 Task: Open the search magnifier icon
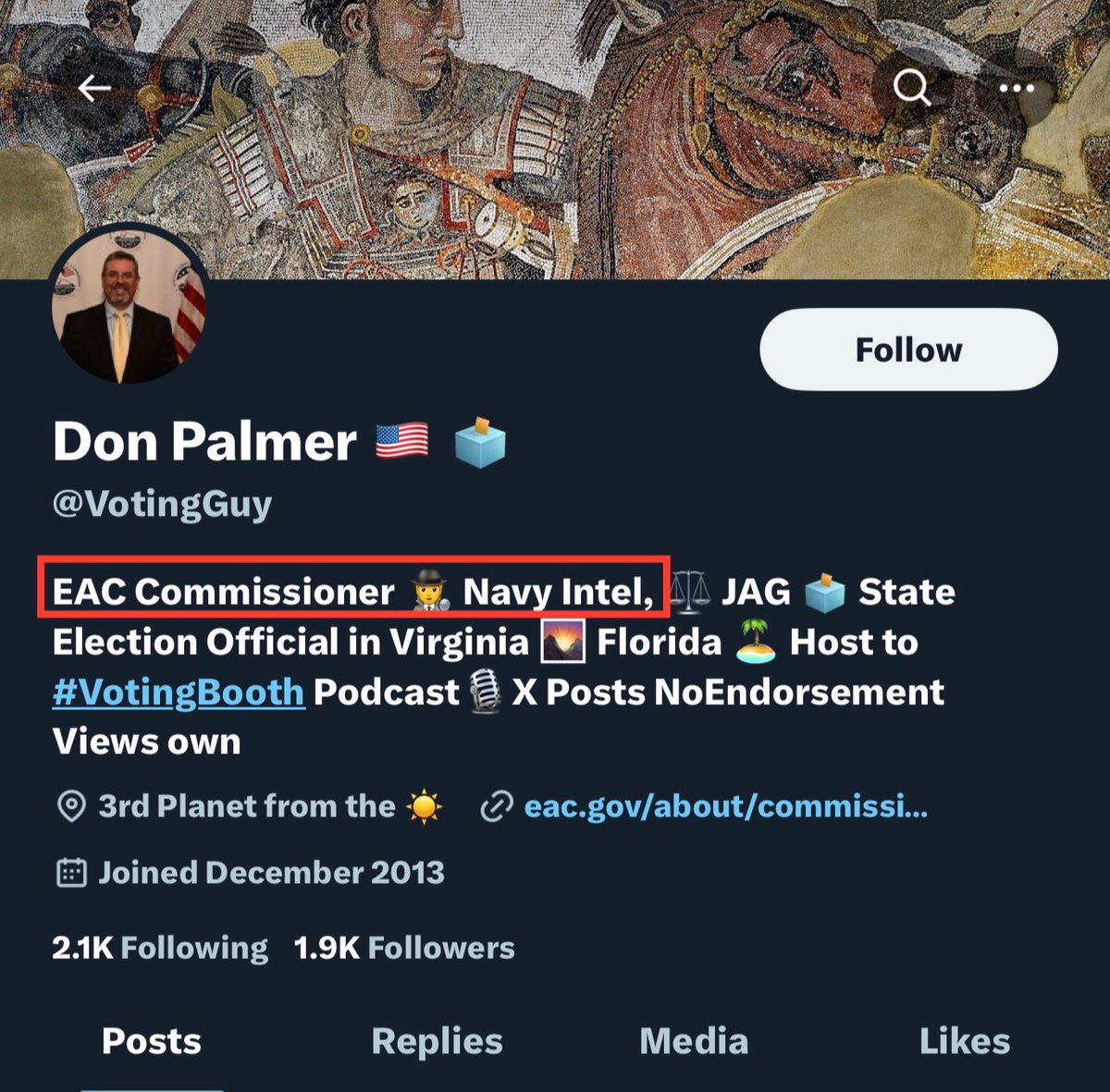912,89
